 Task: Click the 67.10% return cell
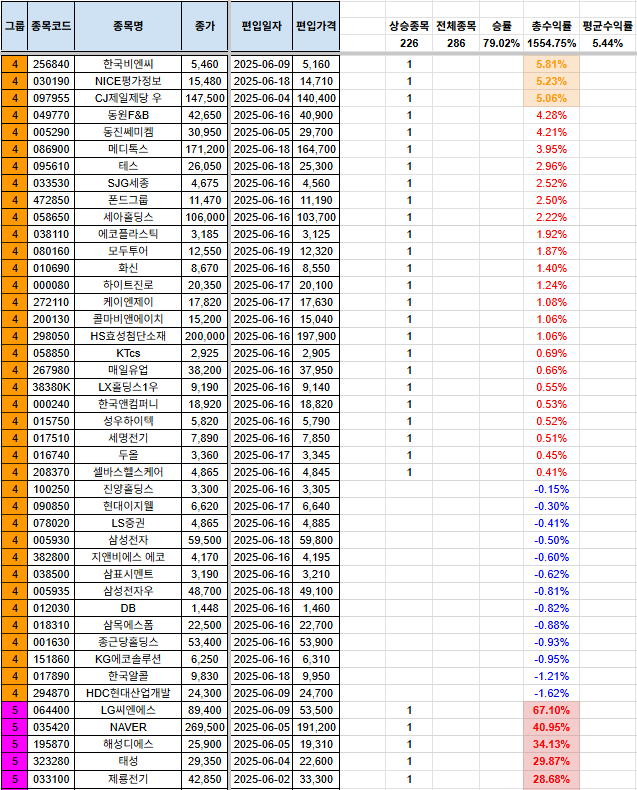[551, 710]
